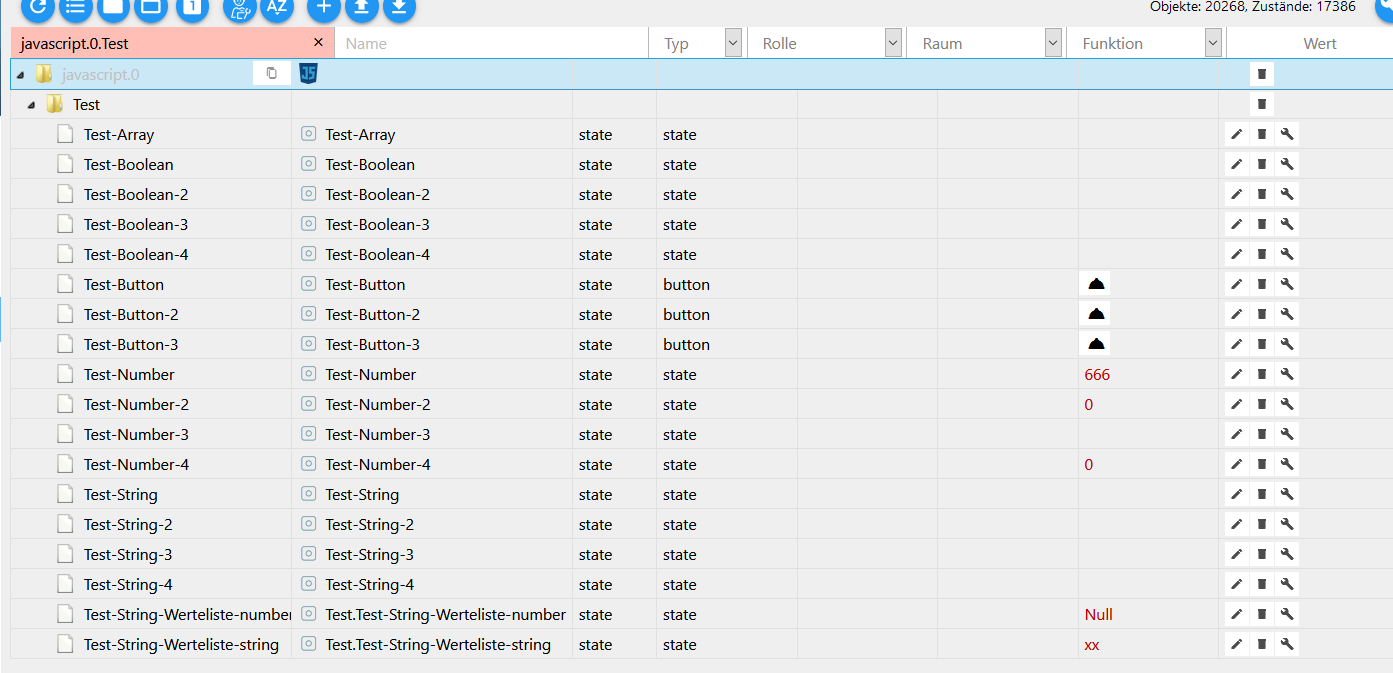The height and width of the screenshot is (673, 1393).
Task: Open custom settings wrench for Test-Button
Action: pos(1287,284)
